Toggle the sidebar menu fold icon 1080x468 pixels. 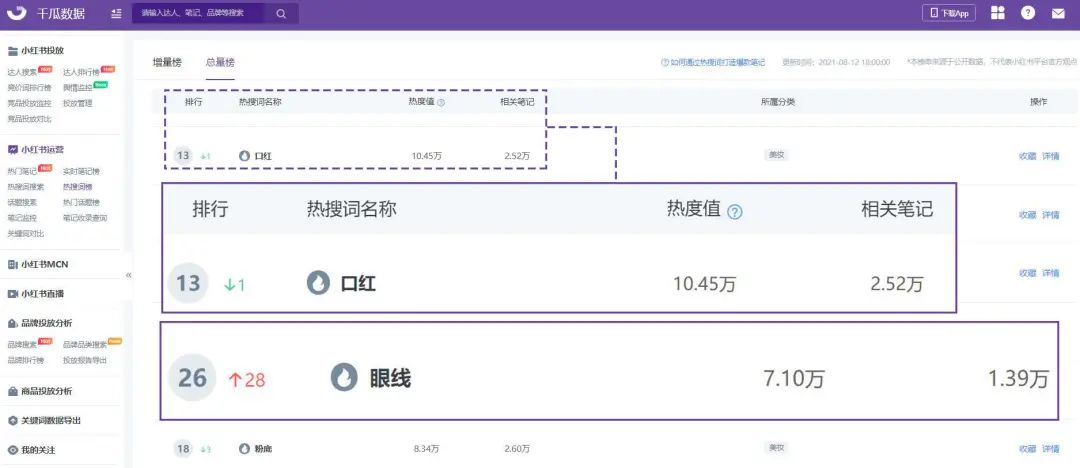tap(116, 14)
